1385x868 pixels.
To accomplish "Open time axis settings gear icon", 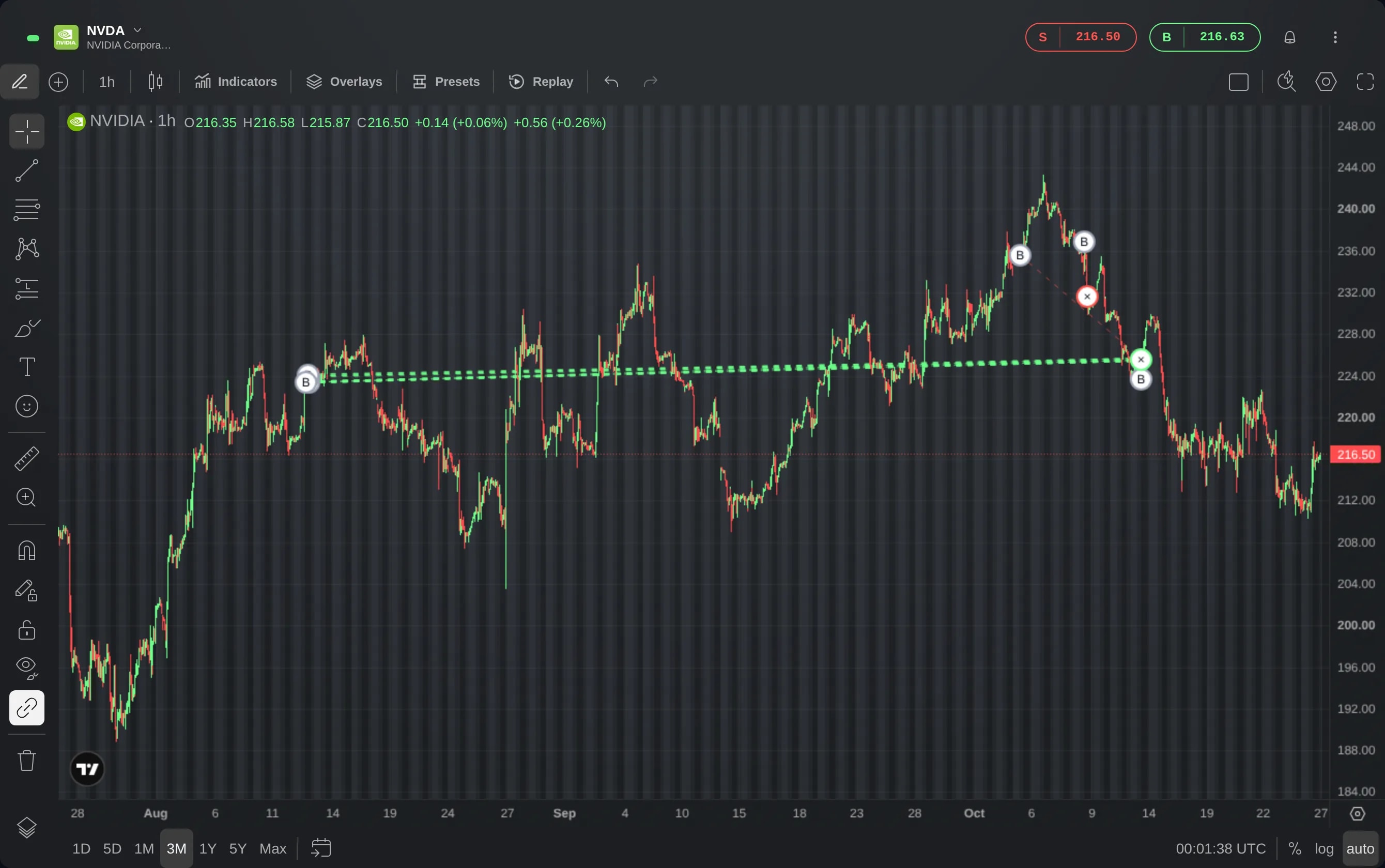I will 1357,813.
